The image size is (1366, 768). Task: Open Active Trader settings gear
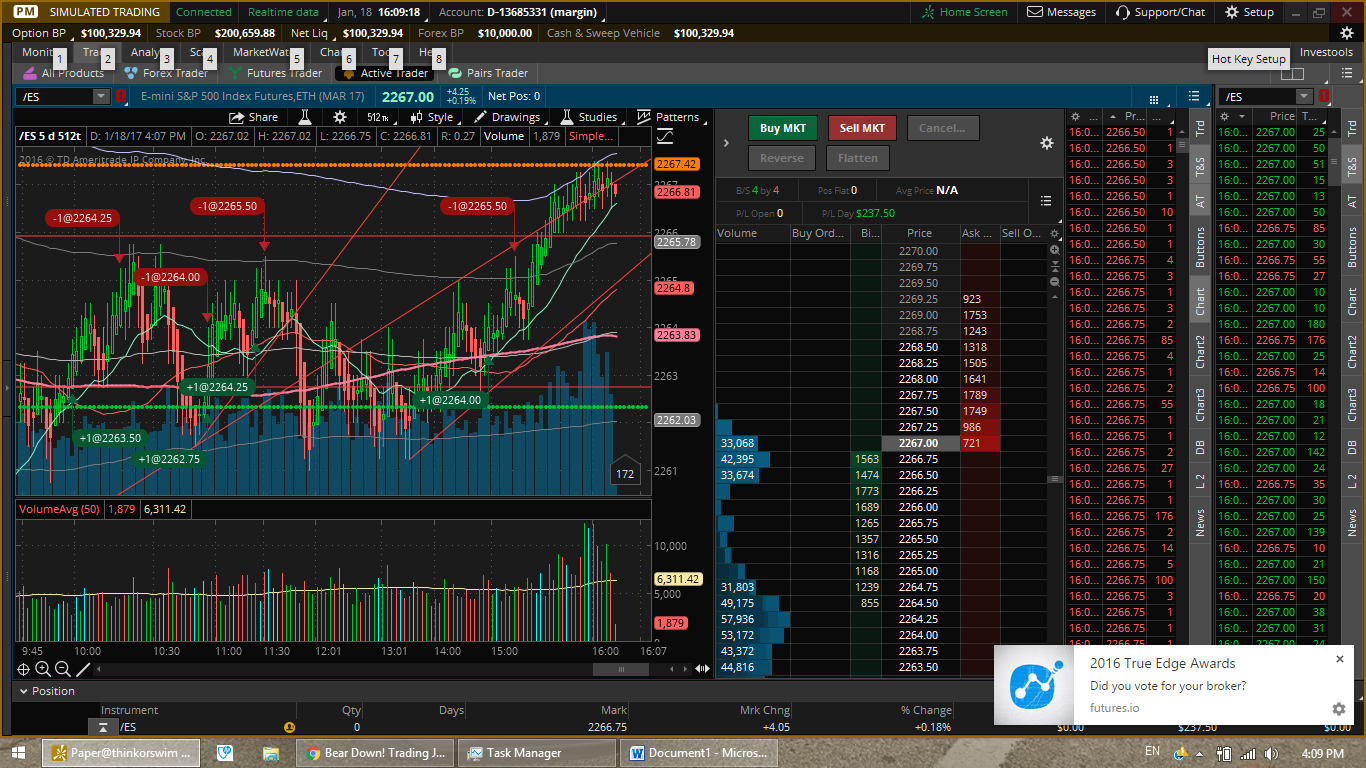[x=1047, y=143]
